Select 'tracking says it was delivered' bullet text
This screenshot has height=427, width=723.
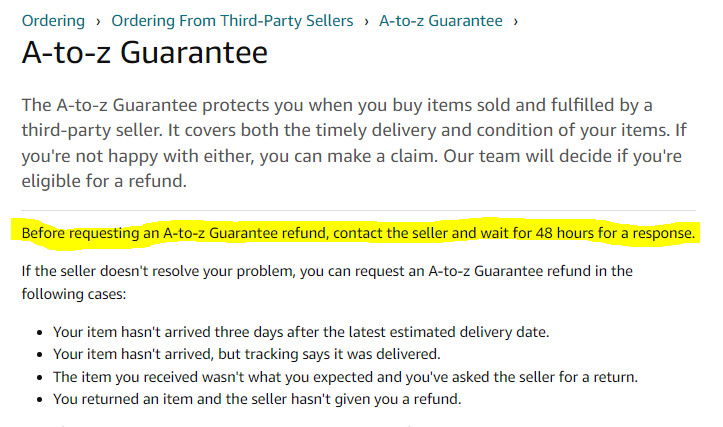click(247, 354)
